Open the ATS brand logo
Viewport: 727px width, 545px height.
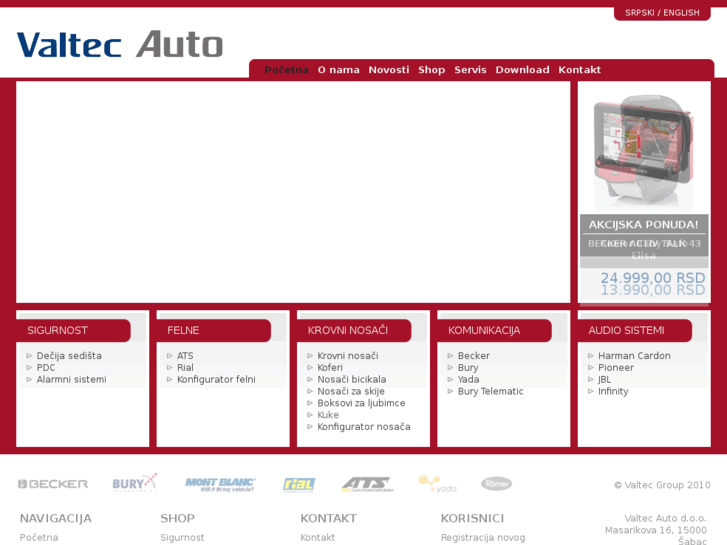coord(367,485)
